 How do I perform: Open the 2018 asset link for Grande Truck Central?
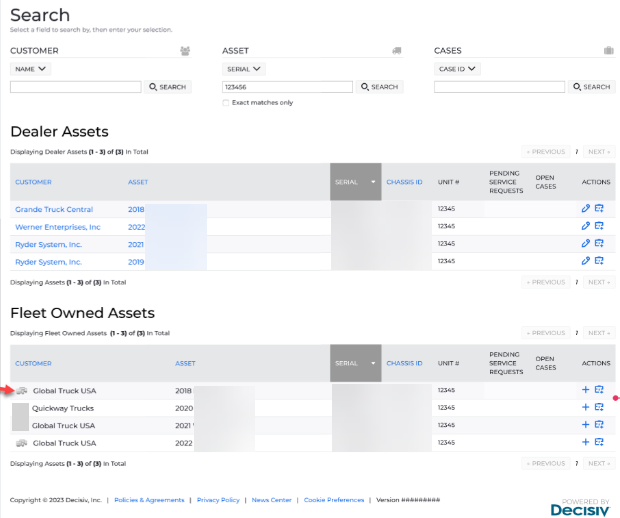pos(136,209)
